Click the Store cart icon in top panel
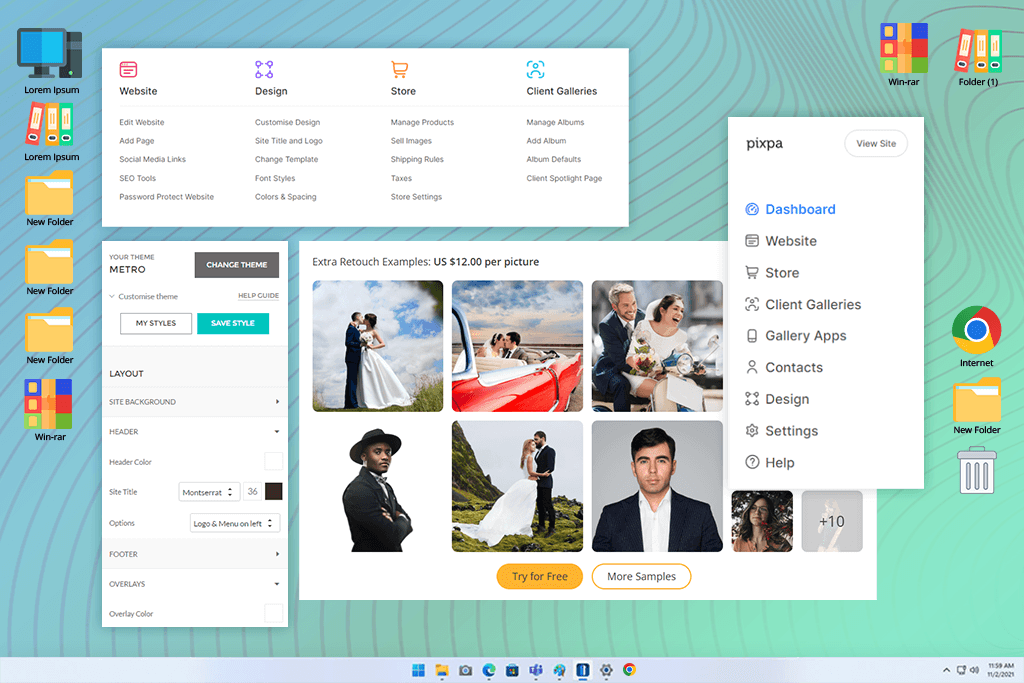Image resolution: width=1024 pixels, height=683 pixels. point(400,69)
